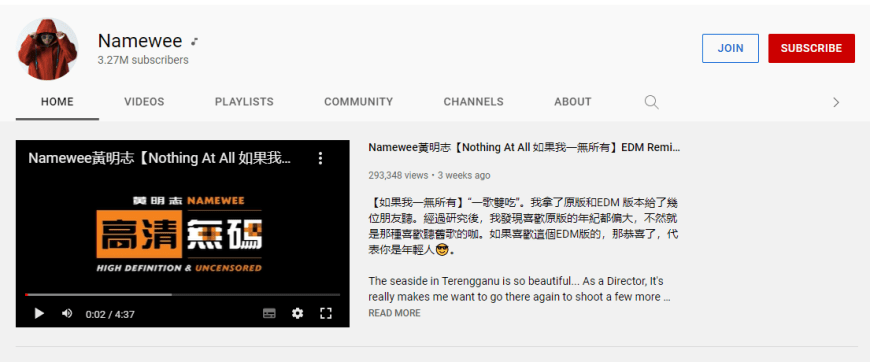Image resolution: width=870 pixels, height=362 pixels.
Task: Open the Namewee channel avatar
Action: point(47,49)
